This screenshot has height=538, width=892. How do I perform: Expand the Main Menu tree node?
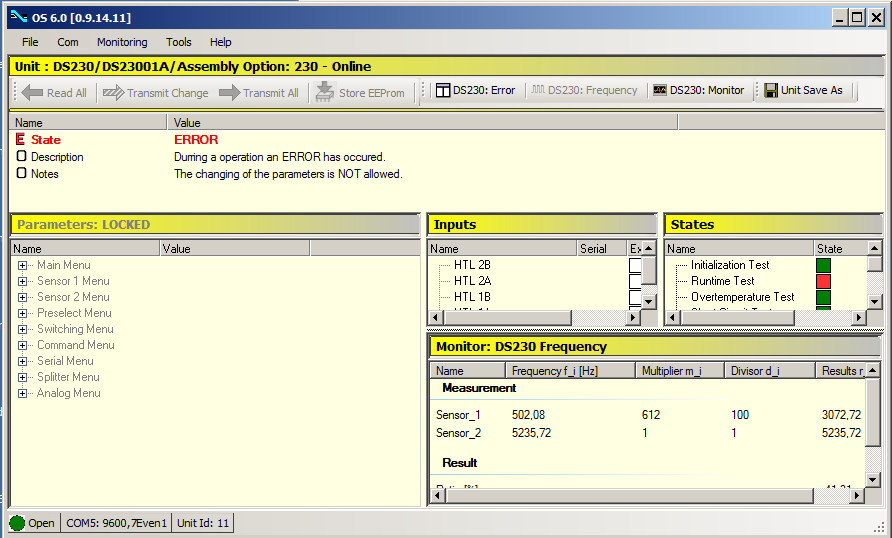tap(23, 265)
